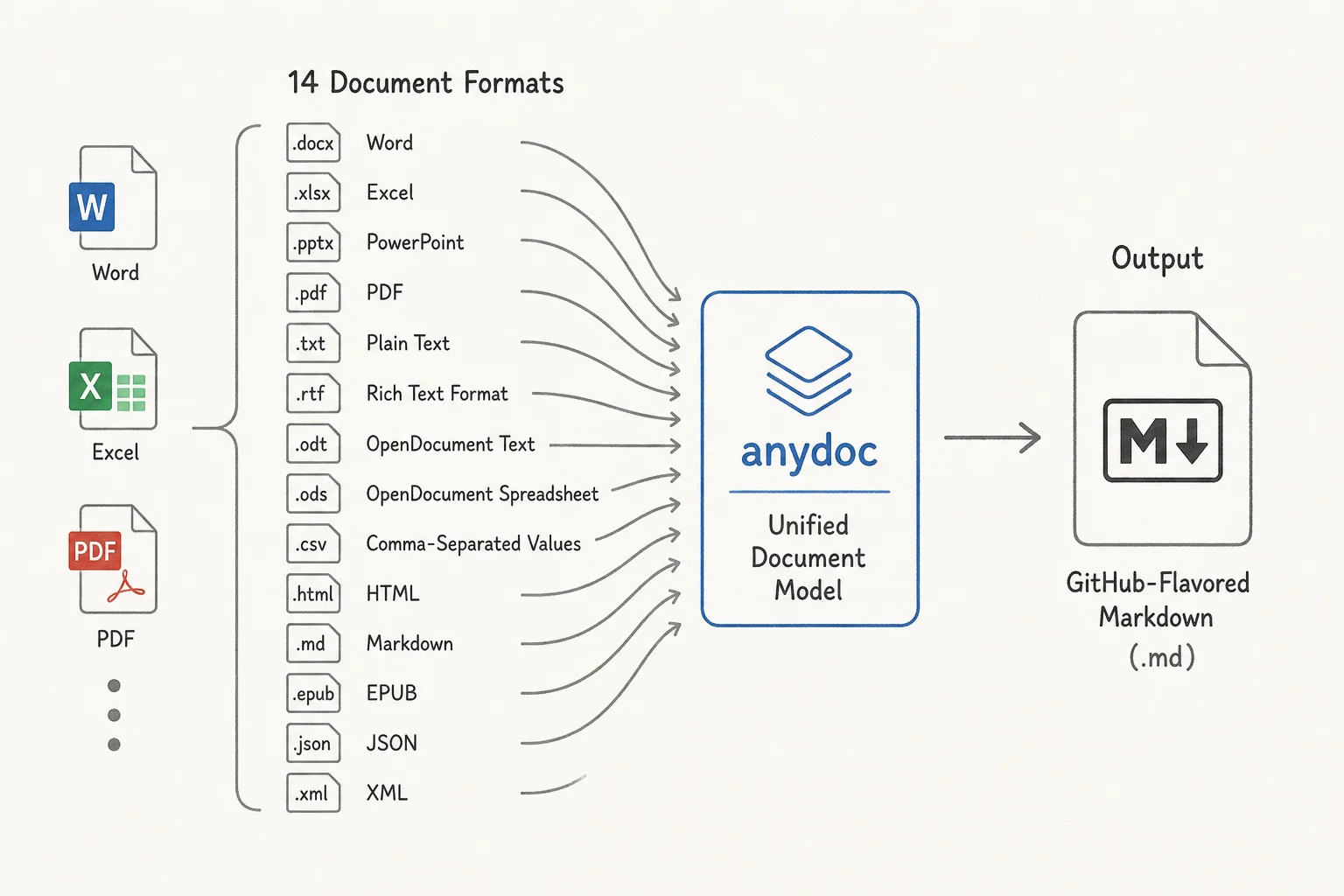Click the blue Word file icon
This screenshot has height=896, width=1344.
coord(113,198)
